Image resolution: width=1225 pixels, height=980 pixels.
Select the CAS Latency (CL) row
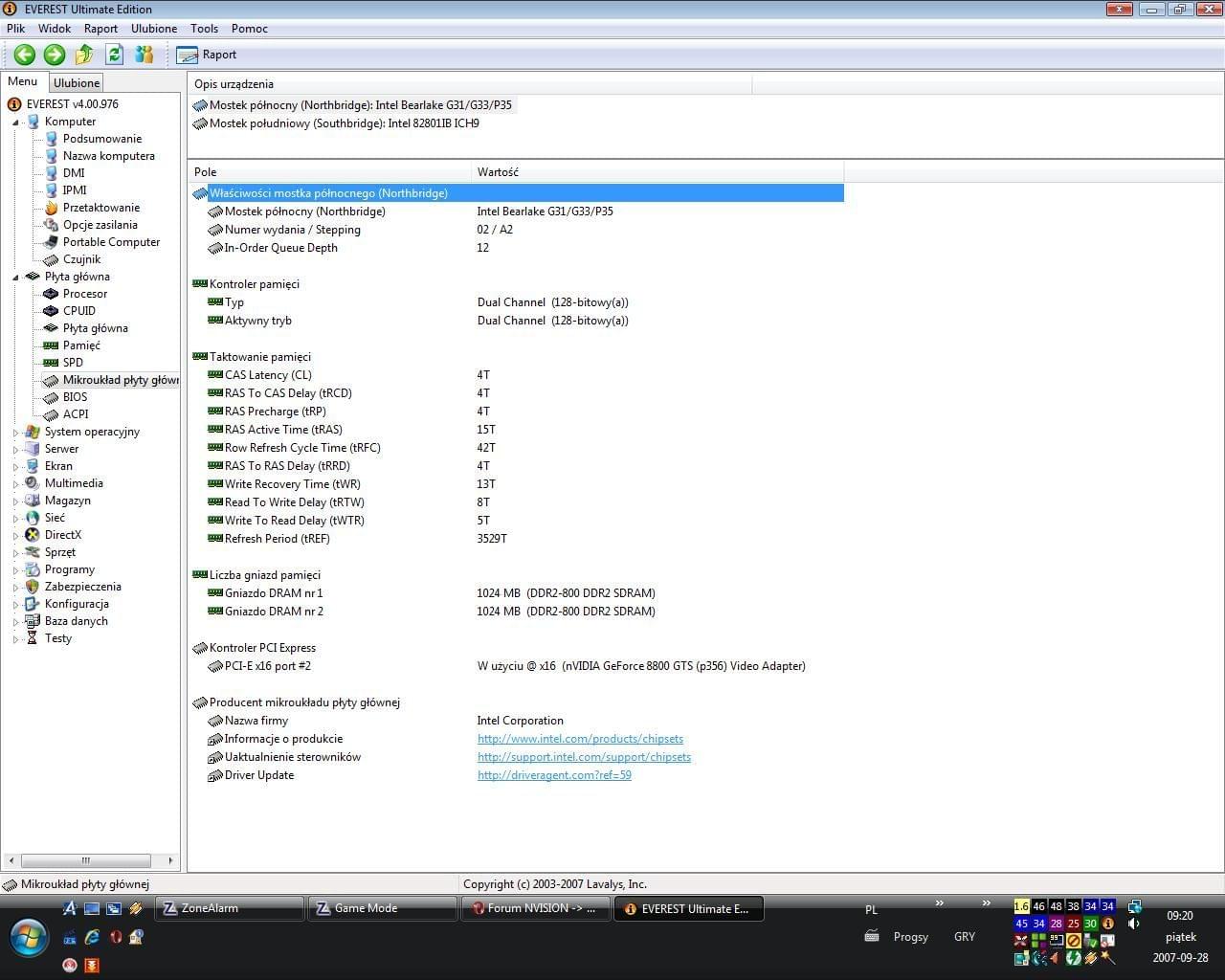coord(517,375)
